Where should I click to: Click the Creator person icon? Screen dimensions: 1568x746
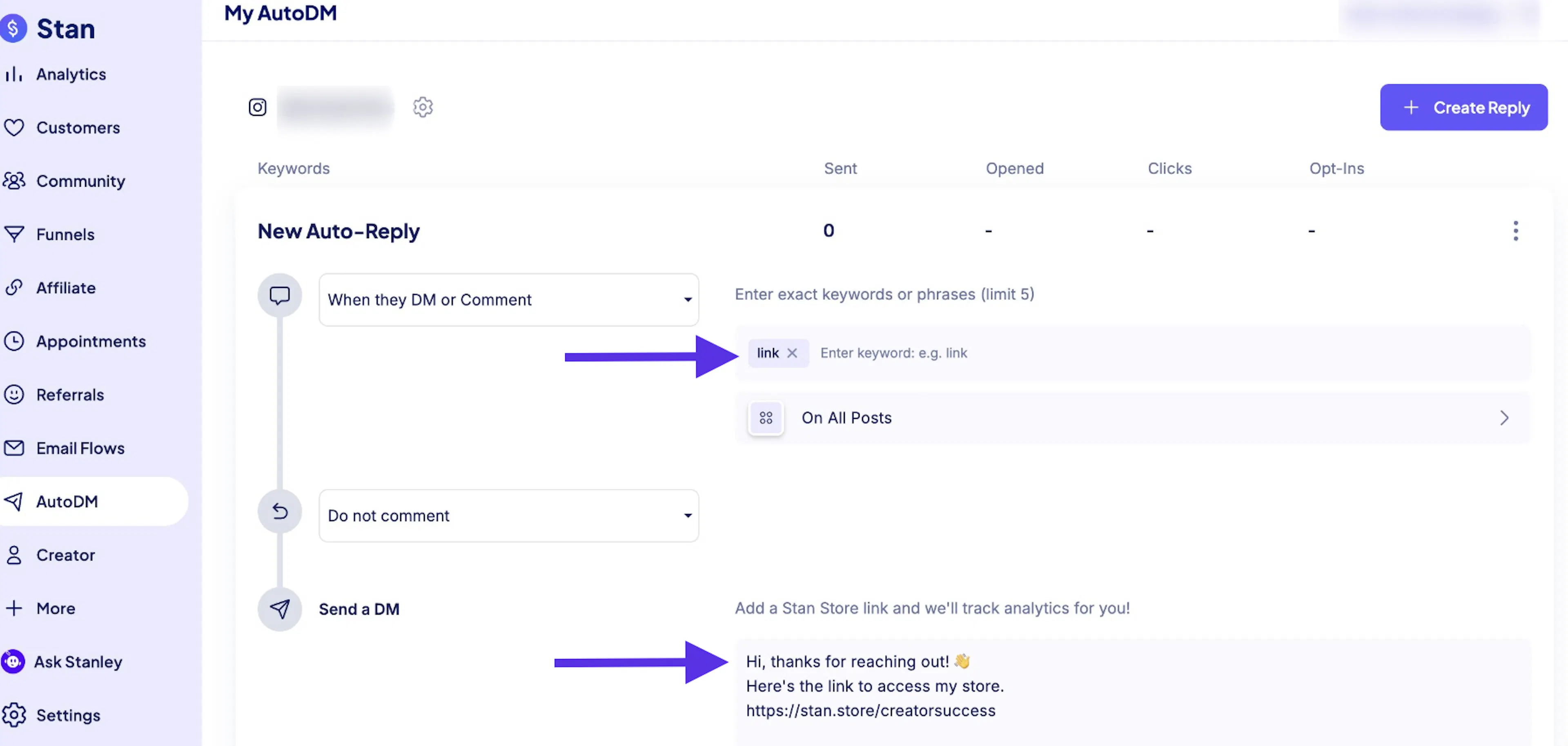13,555
